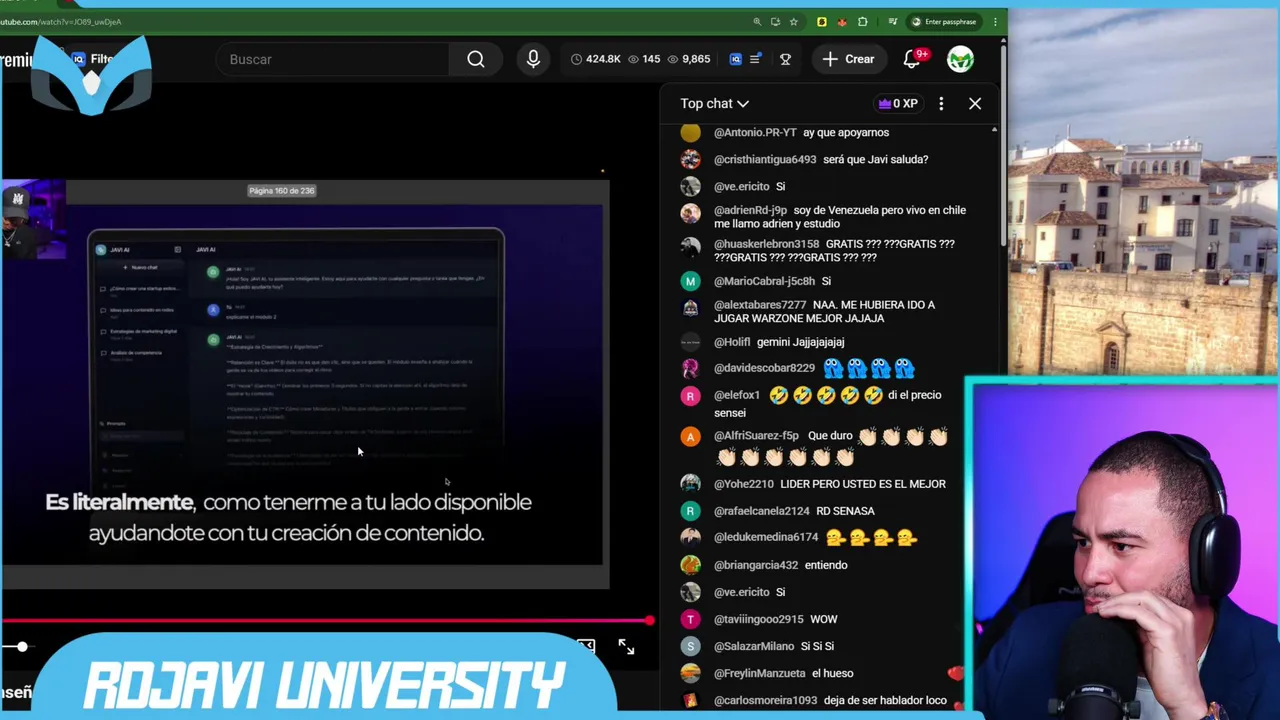Activate voice search microphone icon
Image resolution: width=1280 pixels, height=720 pixels.
(533, 59)
